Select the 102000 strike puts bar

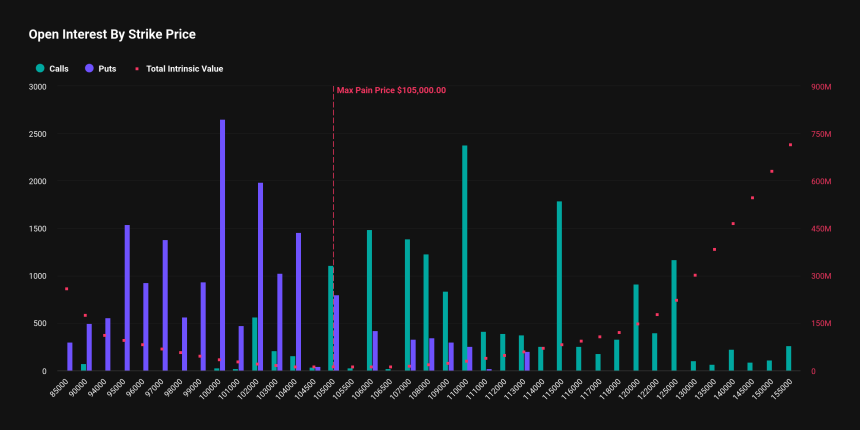pyautogui.click(x=261, y=276)
